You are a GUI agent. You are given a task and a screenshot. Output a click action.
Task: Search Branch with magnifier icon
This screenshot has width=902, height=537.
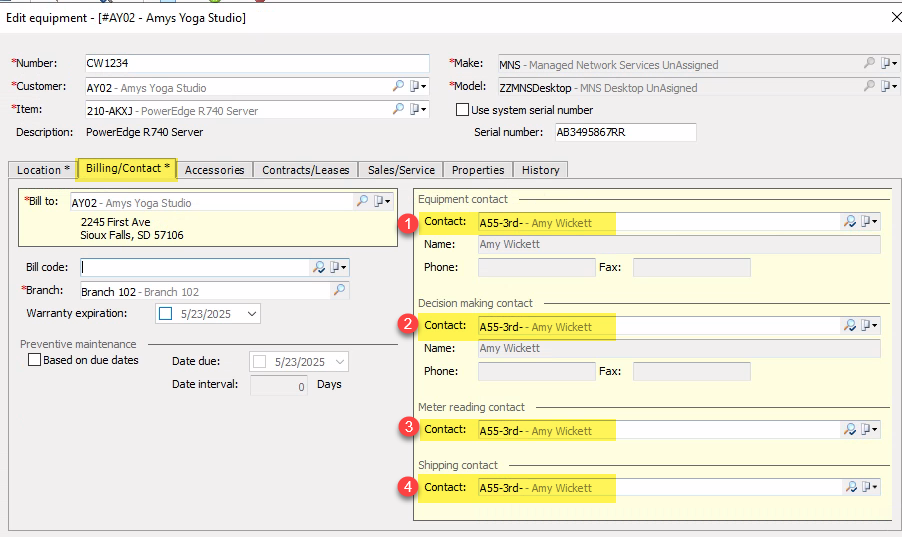coord(339,290)
